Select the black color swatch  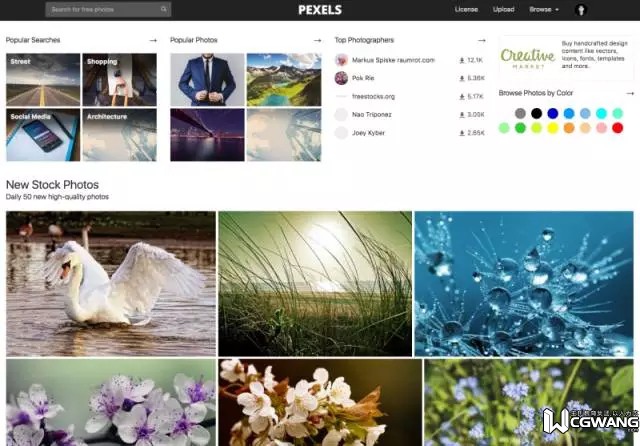pyautogui.click(x=536, y=113)
